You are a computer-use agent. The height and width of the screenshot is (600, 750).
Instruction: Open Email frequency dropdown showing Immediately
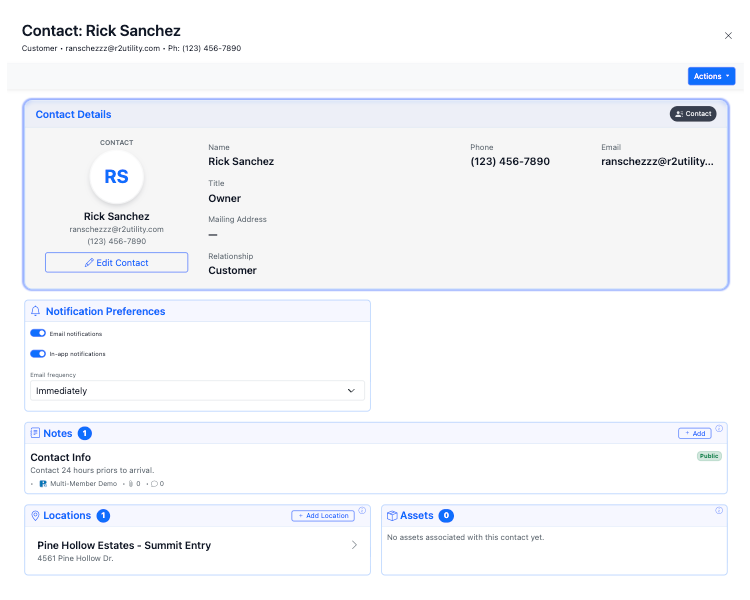(x=197, y=391)
